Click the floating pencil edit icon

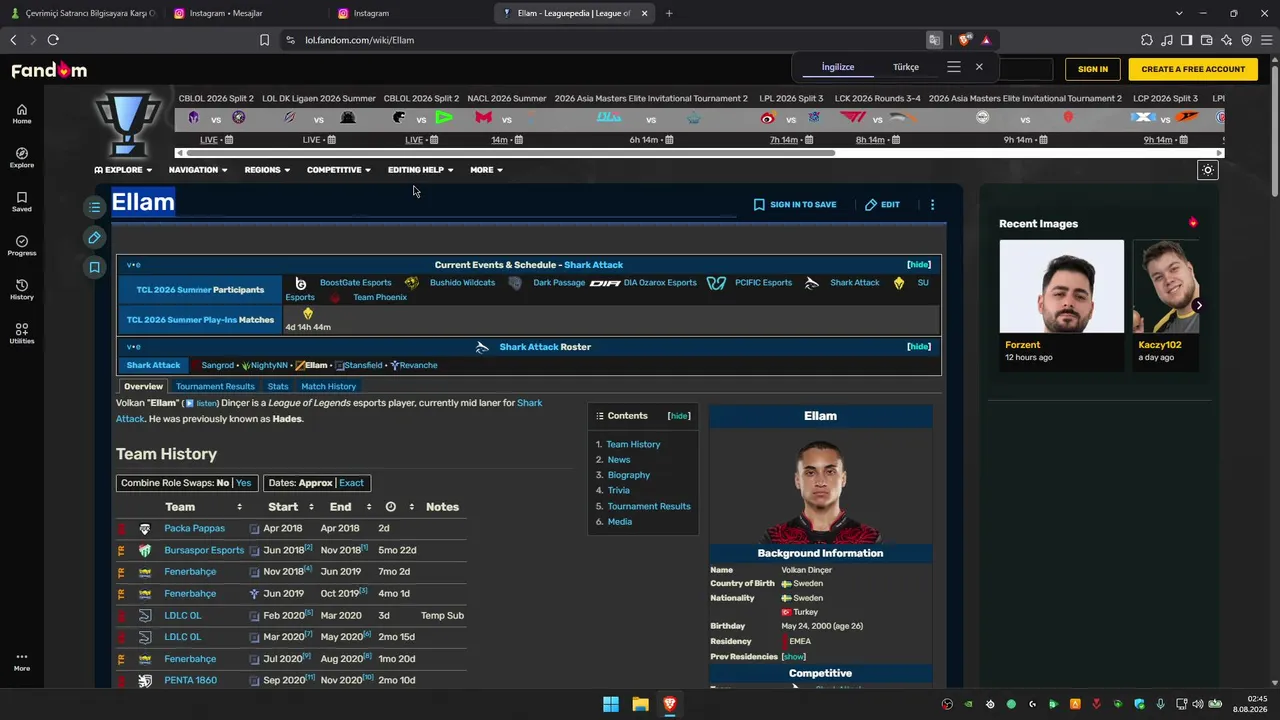[94, 237]
